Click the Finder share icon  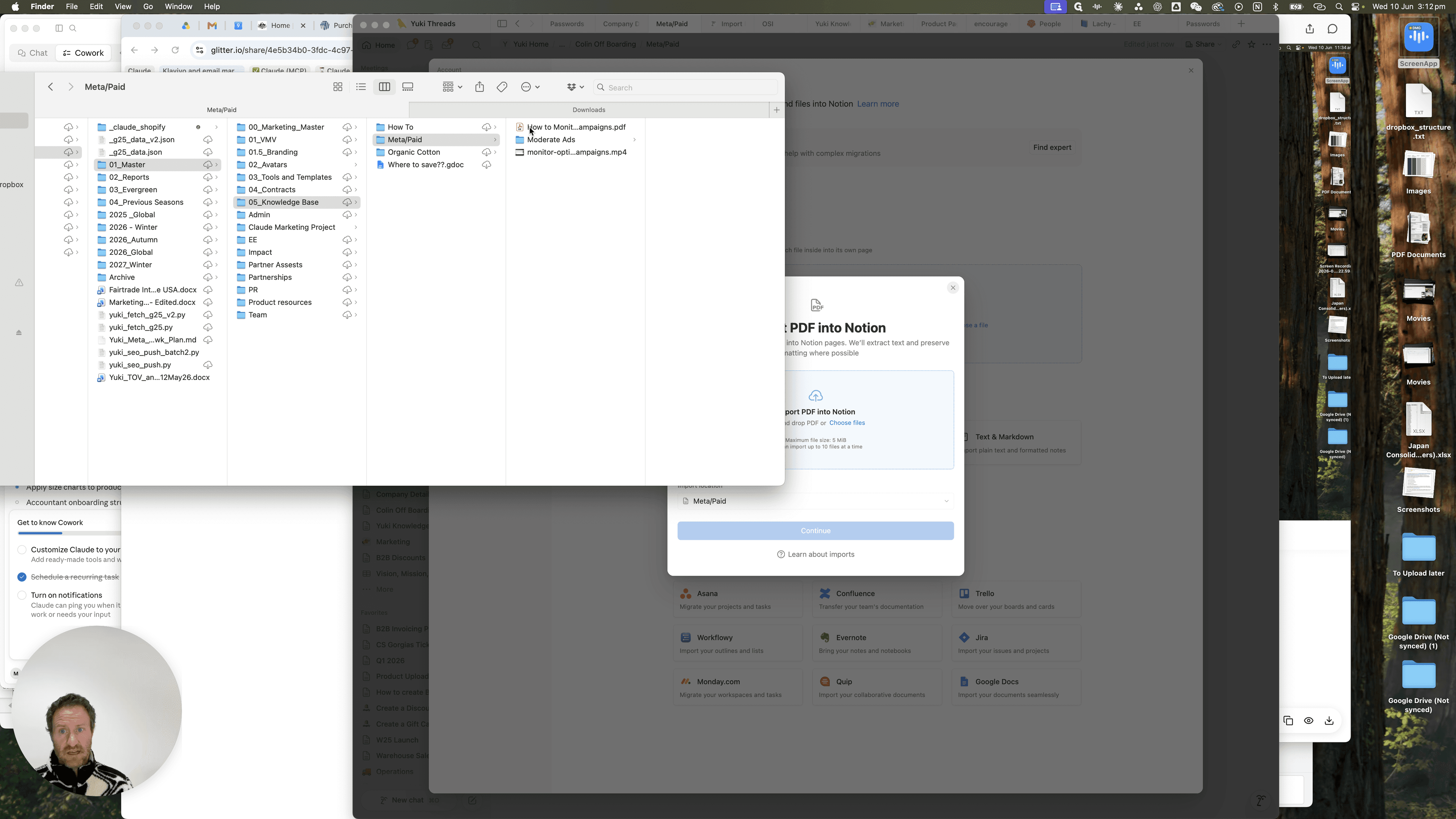tap(479, 87)
